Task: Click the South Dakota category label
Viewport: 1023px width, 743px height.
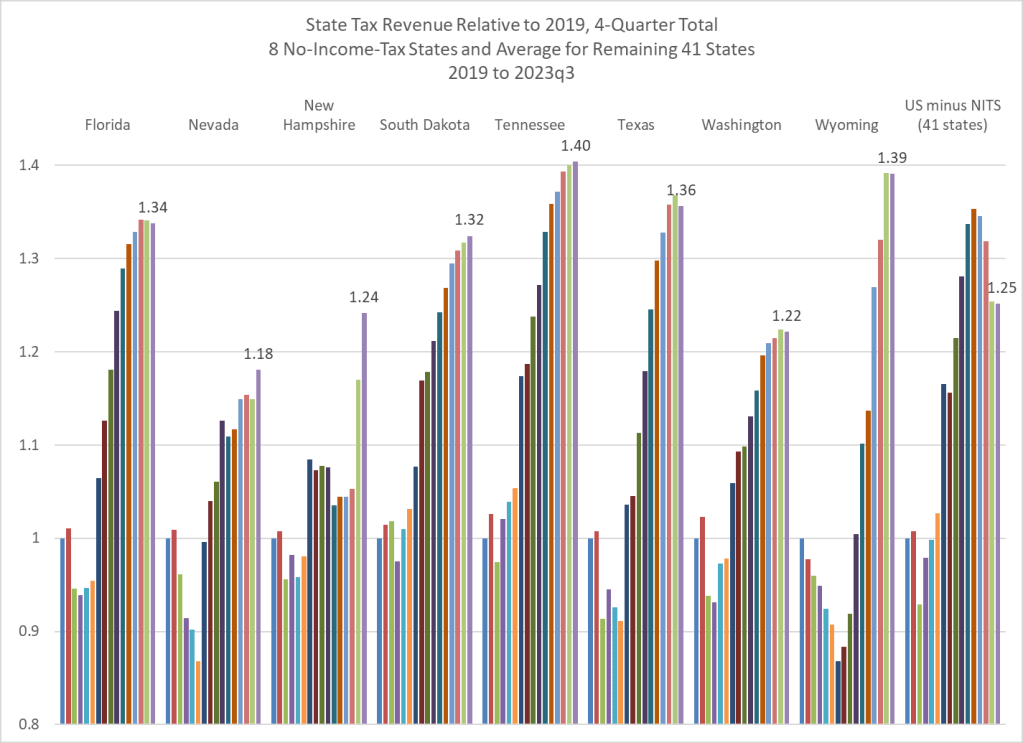Action: 424,125
